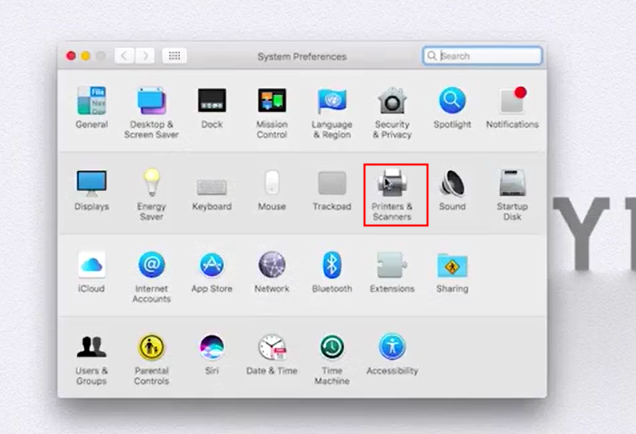Focus the Search field
Image resolution: width=636 pixels, height=434 pixels.
point(482,56)
